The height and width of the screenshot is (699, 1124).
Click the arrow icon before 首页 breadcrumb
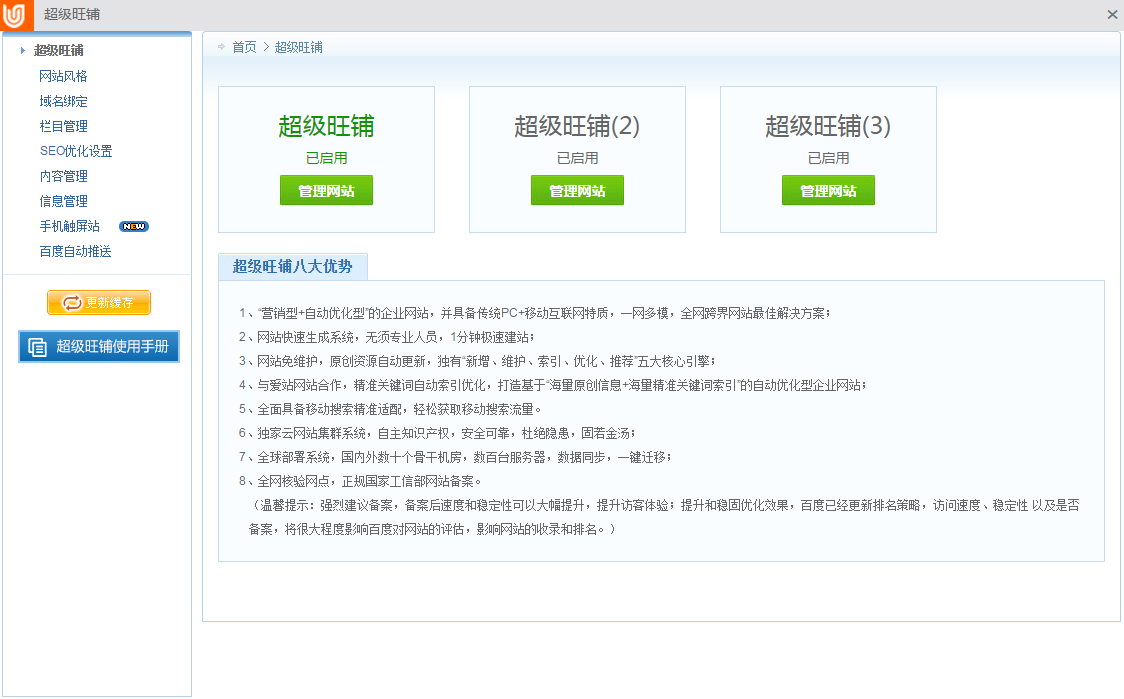tap(221, 47)
